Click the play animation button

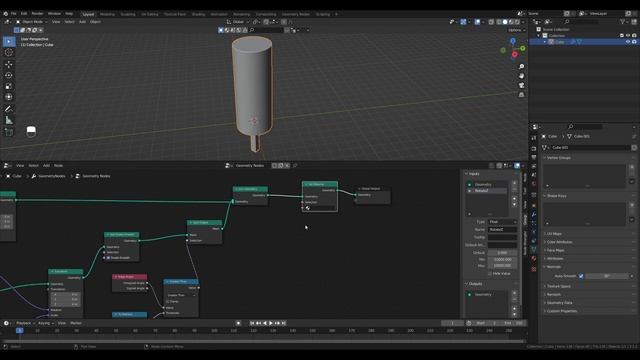tap(271, 323)
